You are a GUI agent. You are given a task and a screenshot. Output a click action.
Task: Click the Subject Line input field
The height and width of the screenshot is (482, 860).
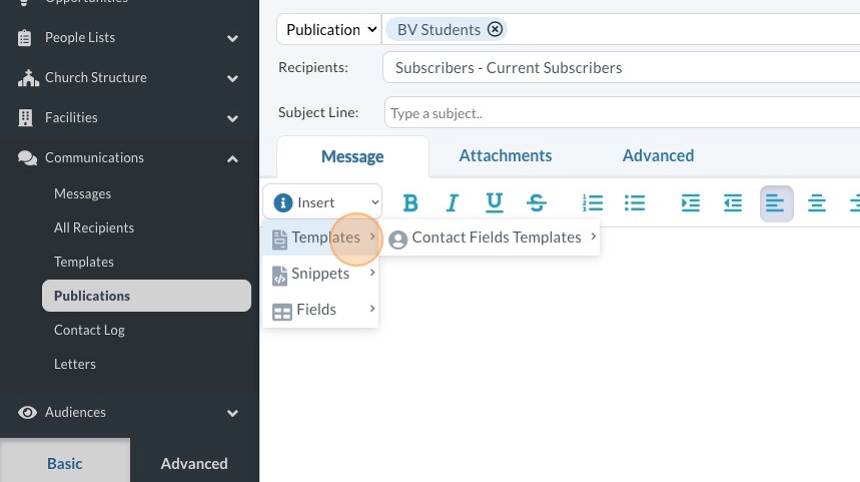(x=620, y=113)
